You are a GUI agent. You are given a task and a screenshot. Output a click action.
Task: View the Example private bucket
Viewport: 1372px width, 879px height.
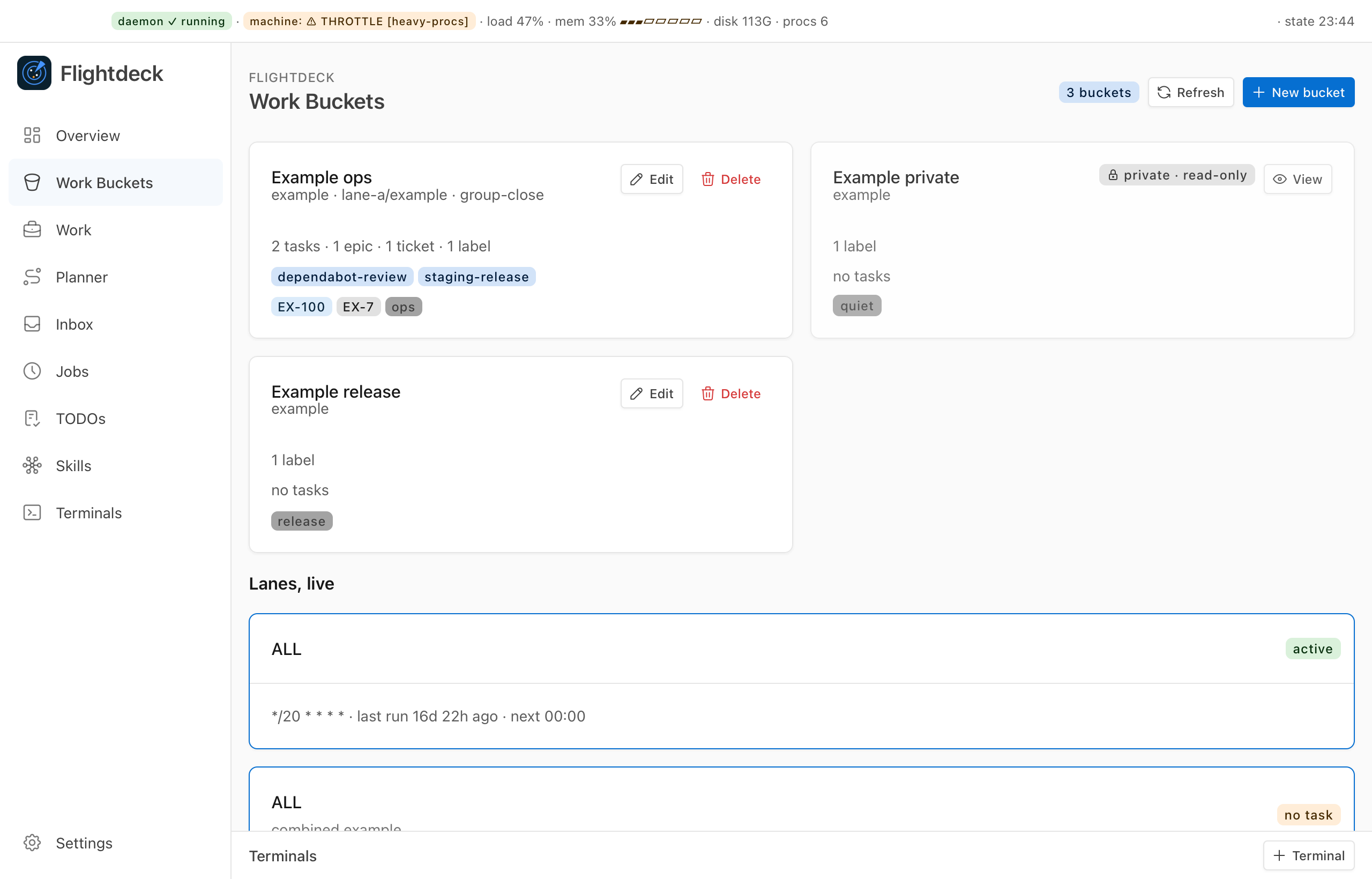click(x=1298, y=179)
